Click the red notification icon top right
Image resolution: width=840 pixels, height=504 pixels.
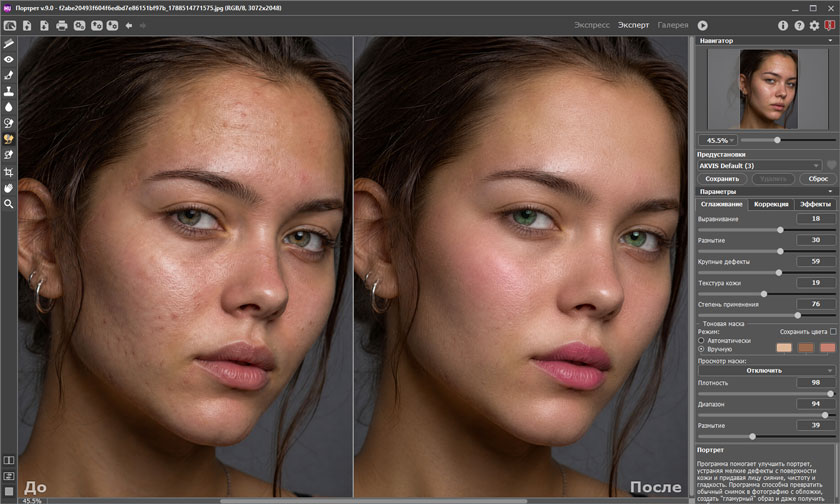point(830,26)
